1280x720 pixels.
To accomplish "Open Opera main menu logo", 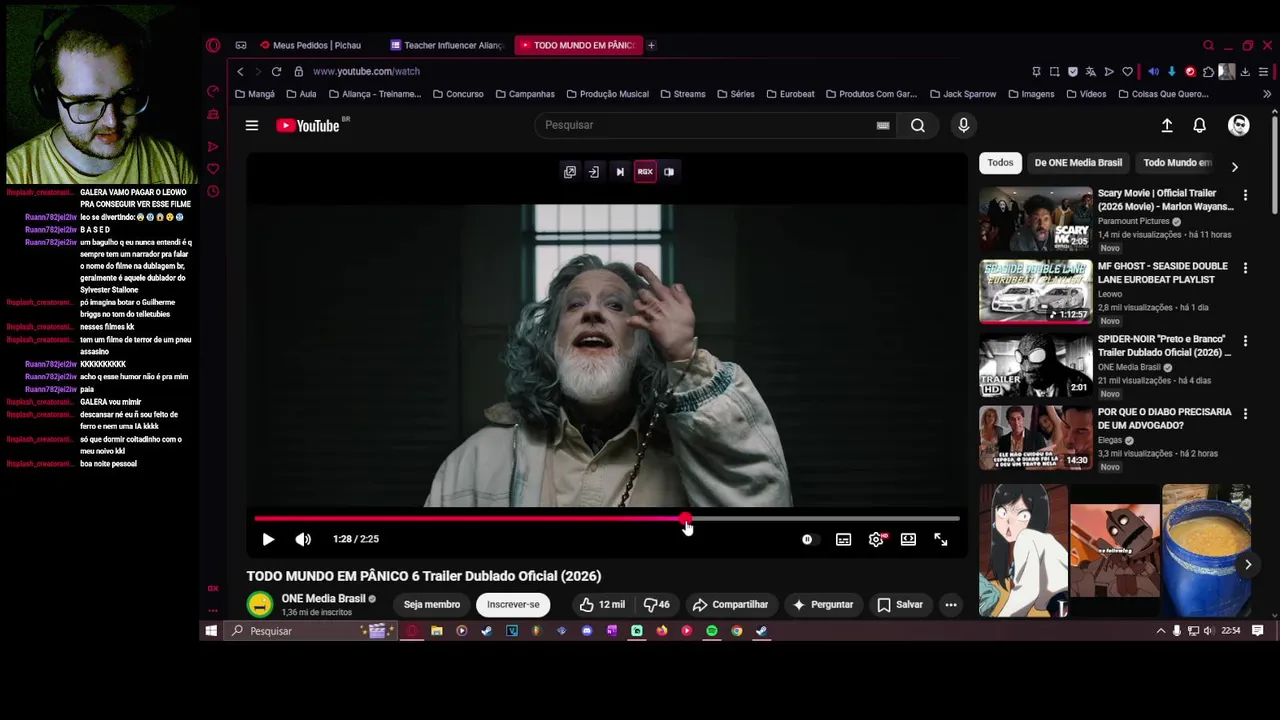I will pyautogui.click(x=213, y=45).
